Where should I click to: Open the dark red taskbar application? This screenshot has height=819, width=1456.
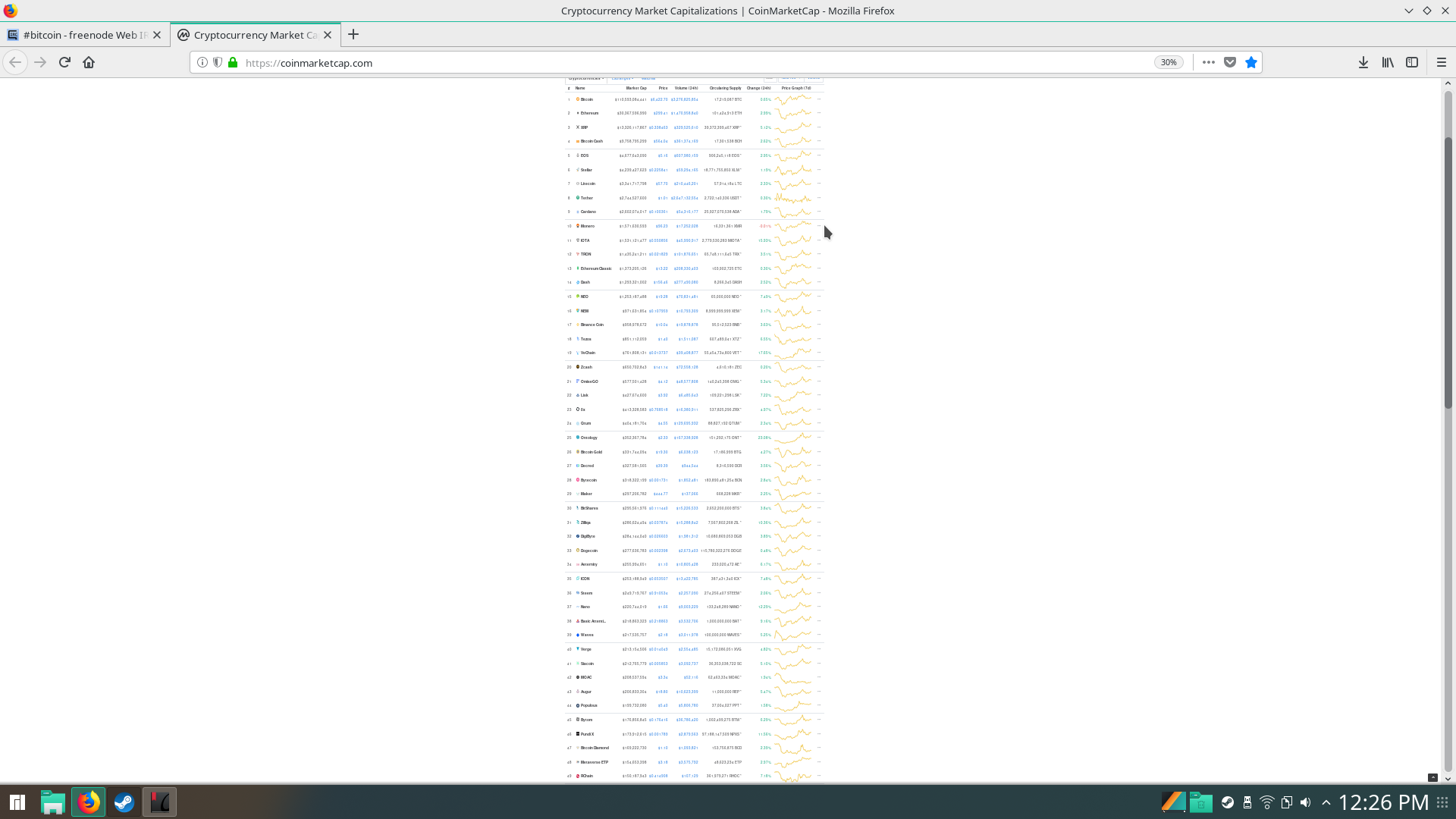click(159, 802)
